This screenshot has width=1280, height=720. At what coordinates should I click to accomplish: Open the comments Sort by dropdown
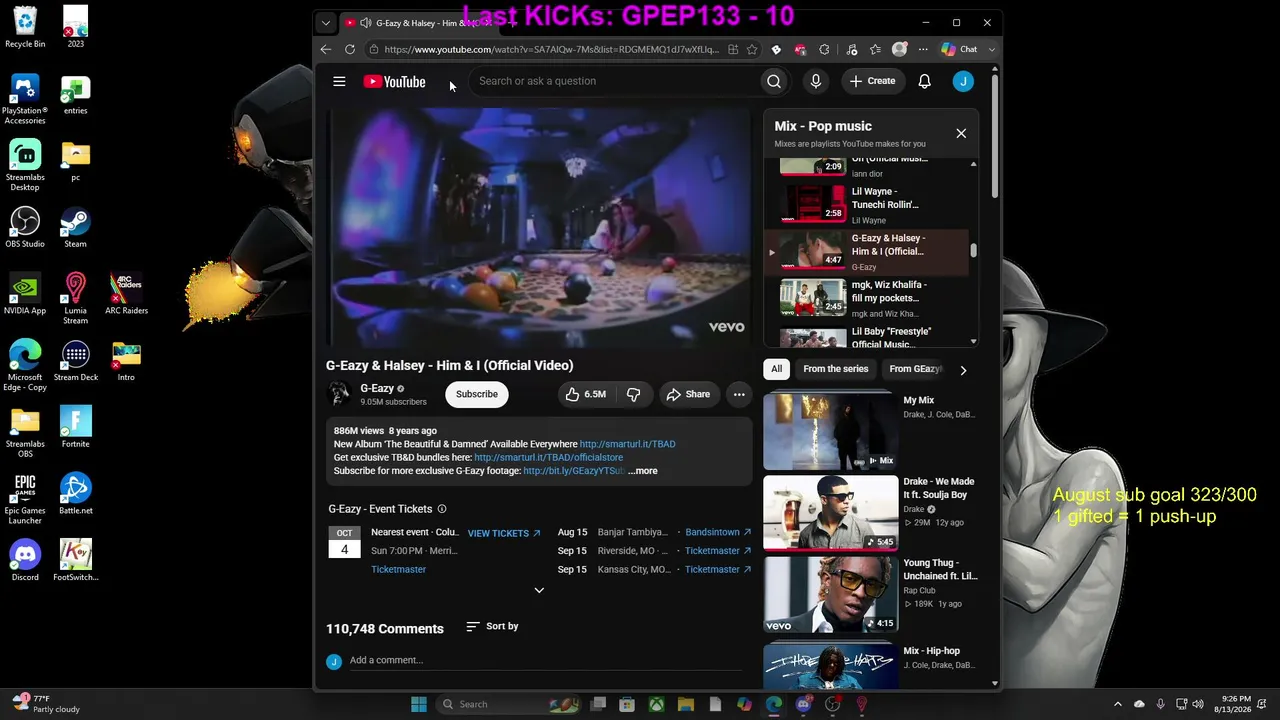pyautogui.click(x=492, y=626)
